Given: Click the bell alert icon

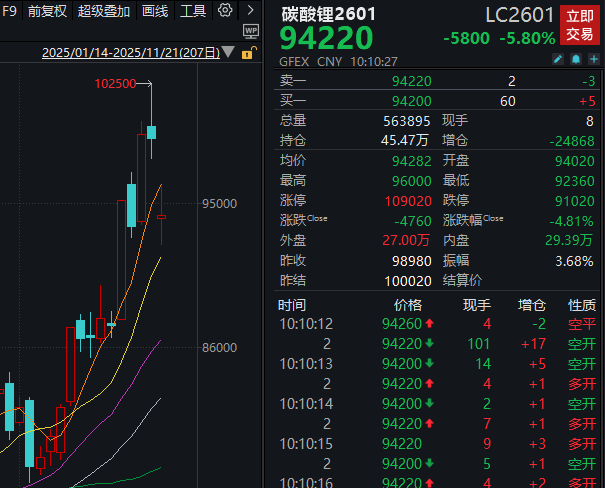Looking at the screenshot, I should 574,61.
